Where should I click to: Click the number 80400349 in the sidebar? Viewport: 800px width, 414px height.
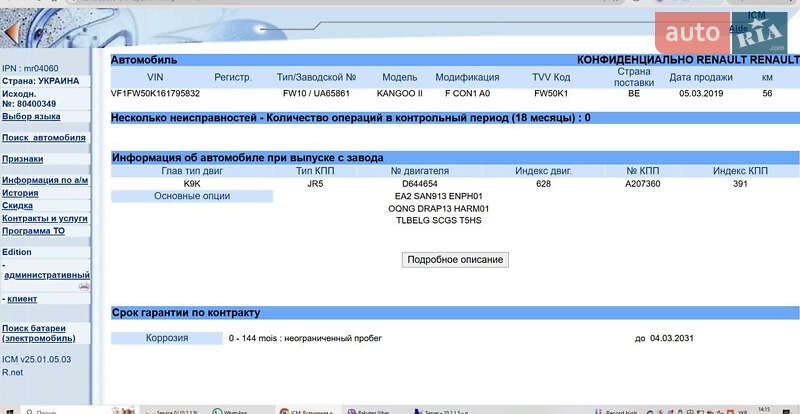pos(35,104)
